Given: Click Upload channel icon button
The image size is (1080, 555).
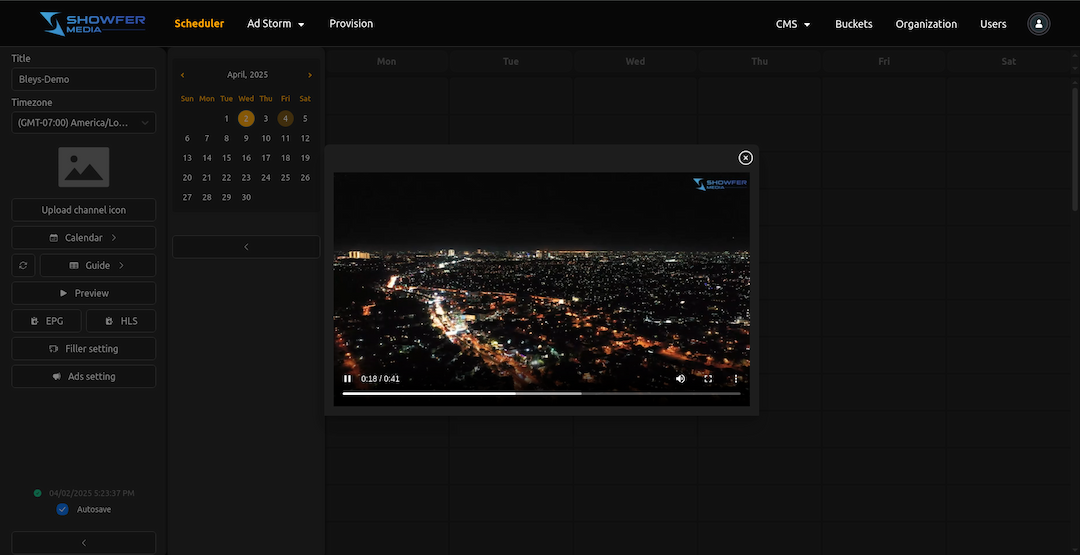Looking at the screenshot, I should (x=83, y=210).
